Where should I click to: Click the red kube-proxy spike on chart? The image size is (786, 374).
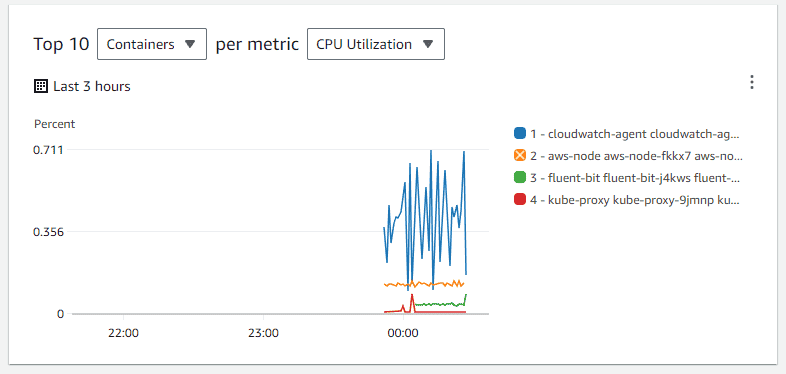(412, 302)
